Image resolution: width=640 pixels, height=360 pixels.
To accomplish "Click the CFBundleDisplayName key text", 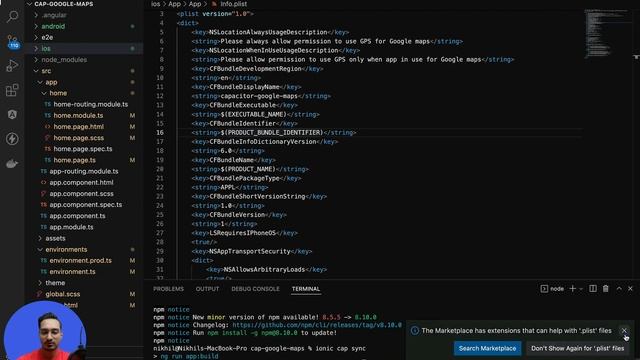I will [244, 87].
